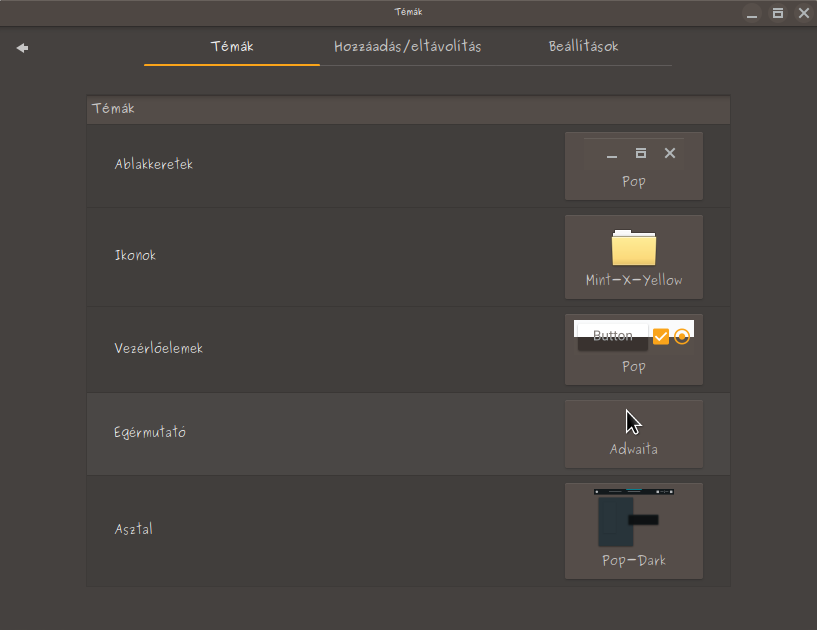The height and width of the screenshot is (630, 817).
Task: Open the Pop-Dark desktop theme selector
Action: pos(634,530)
